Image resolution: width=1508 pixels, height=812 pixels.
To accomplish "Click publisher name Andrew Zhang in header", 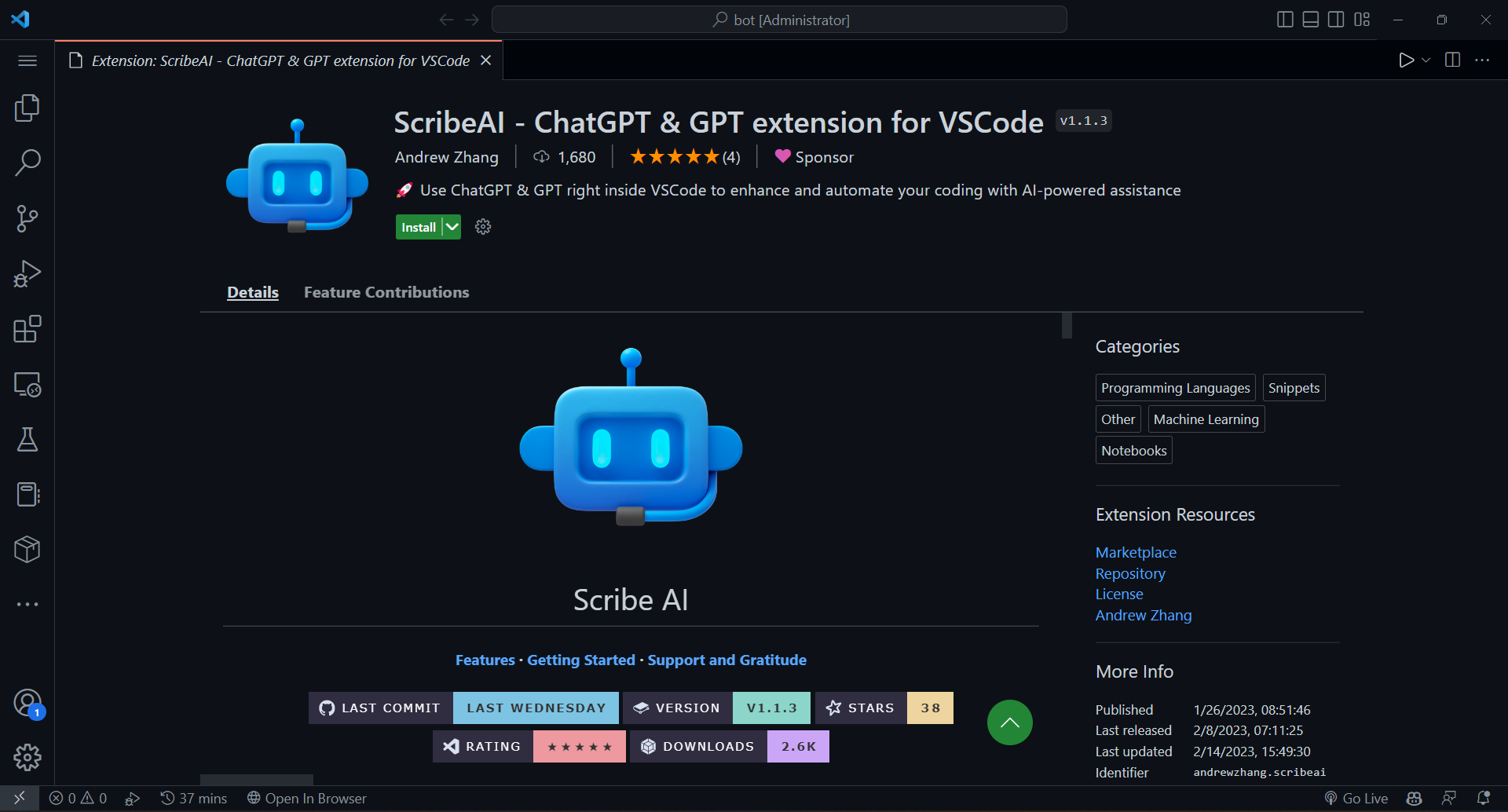I will point(446,157).
